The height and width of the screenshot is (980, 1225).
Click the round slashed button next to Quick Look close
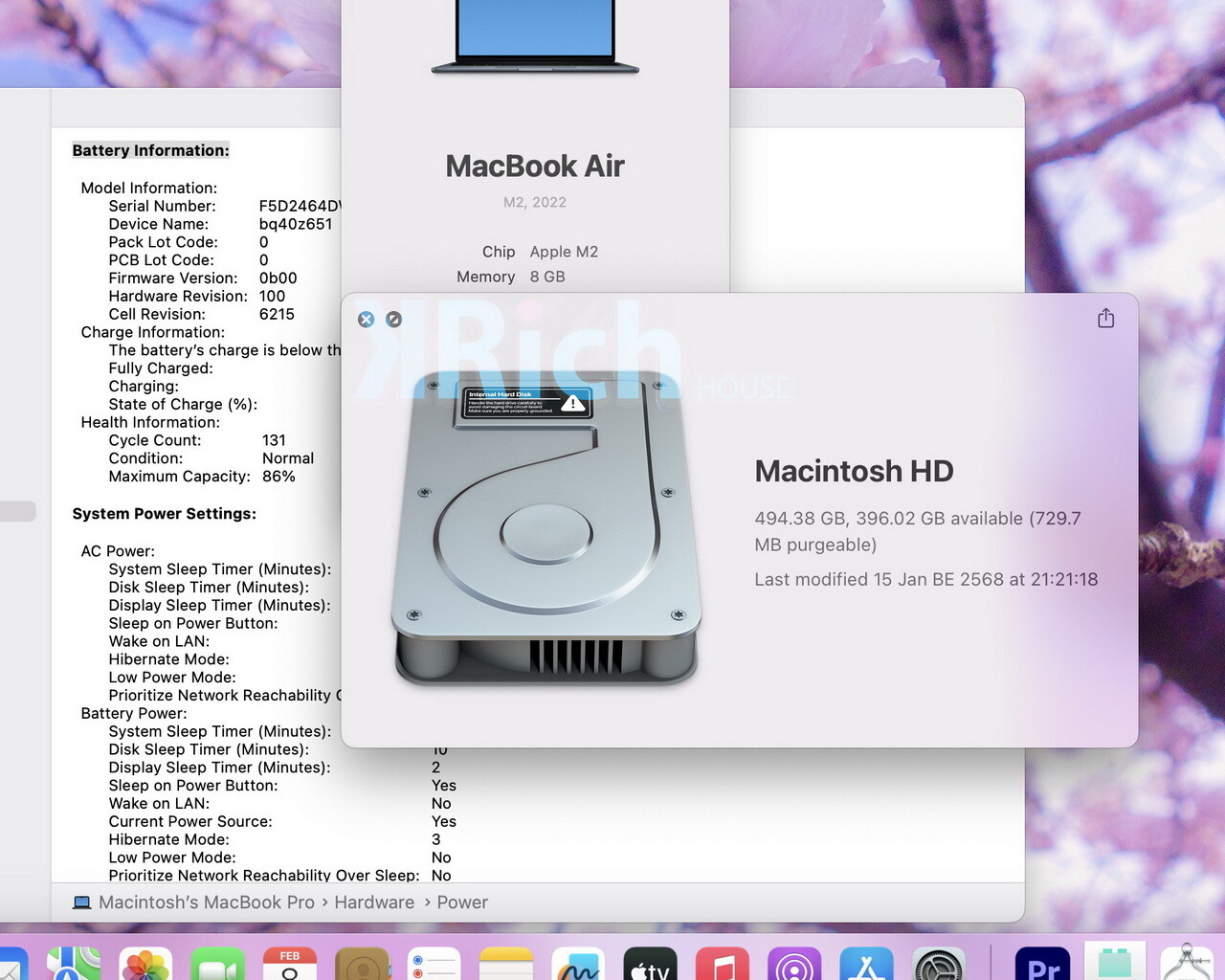[x=393, y=319]
